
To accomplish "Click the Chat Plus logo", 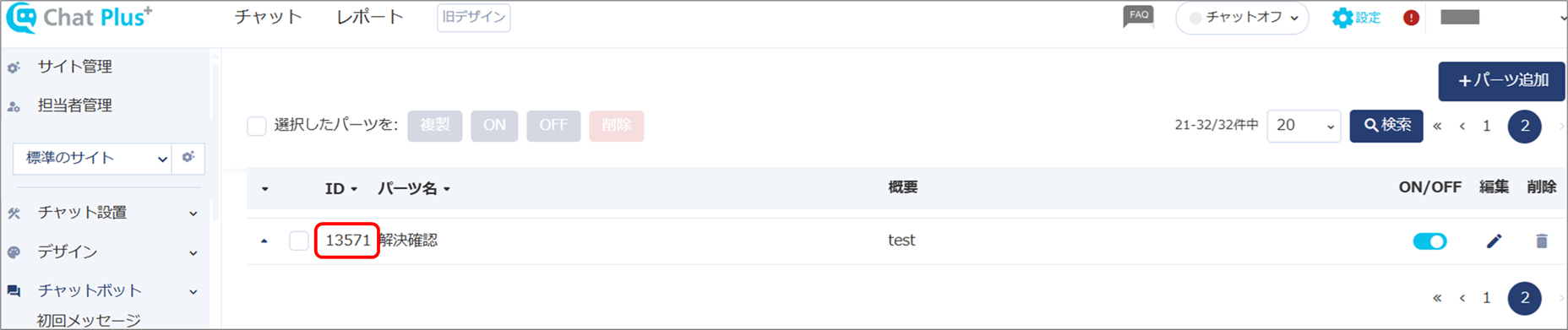I will pos(79,18).
